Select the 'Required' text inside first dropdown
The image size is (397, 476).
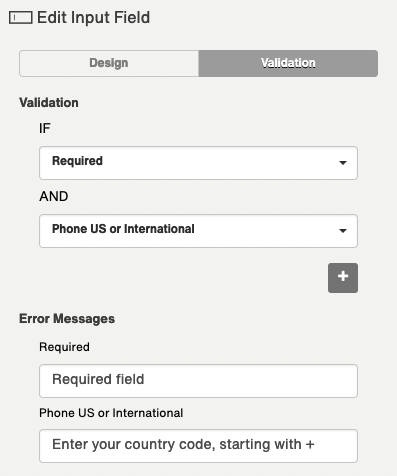point(77,161)
